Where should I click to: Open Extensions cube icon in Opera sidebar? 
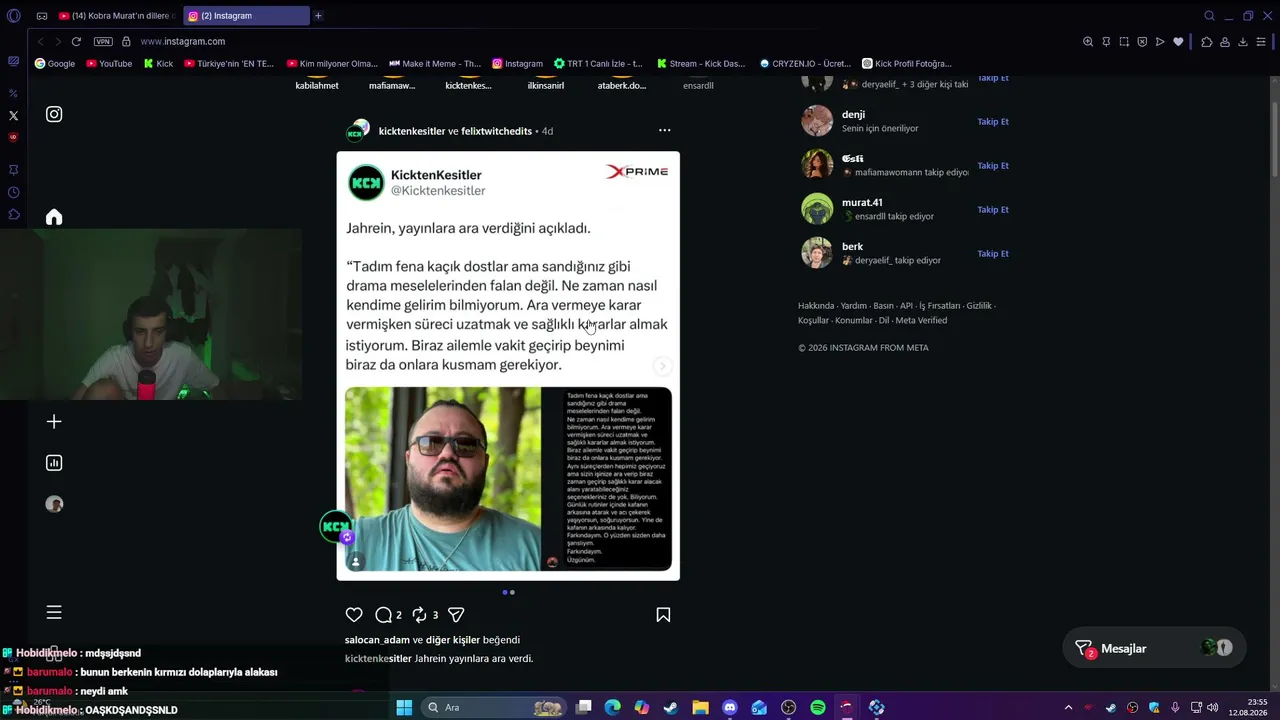click(x=13, y=214)
